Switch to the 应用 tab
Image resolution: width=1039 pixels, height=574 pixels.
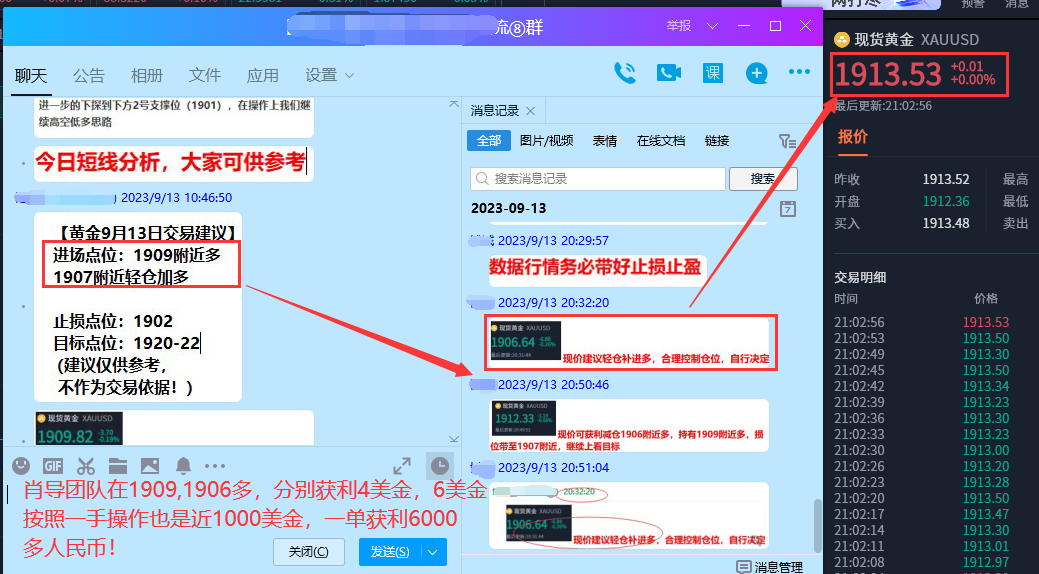point(262,76)
